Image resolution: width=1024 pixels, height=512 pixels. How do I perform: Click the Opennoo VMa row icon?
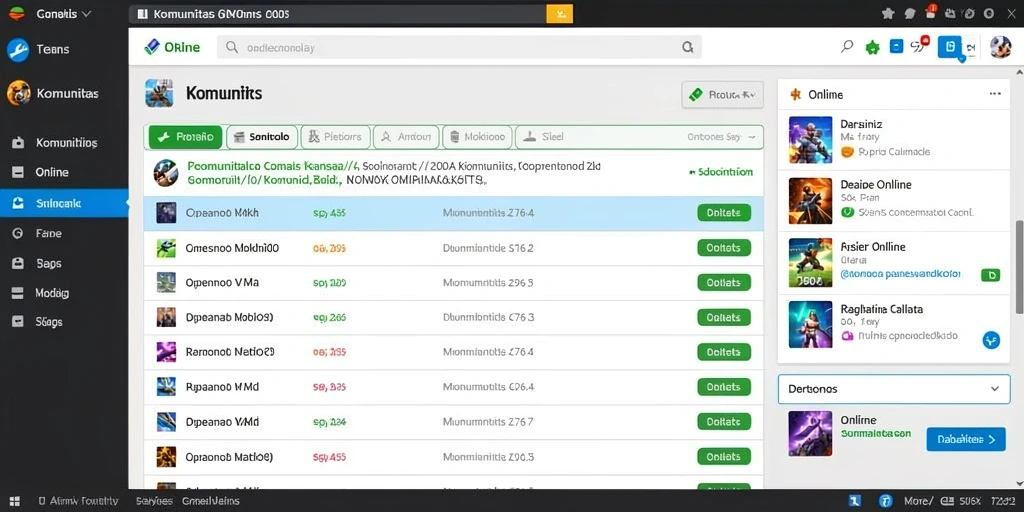coord(166,283)
